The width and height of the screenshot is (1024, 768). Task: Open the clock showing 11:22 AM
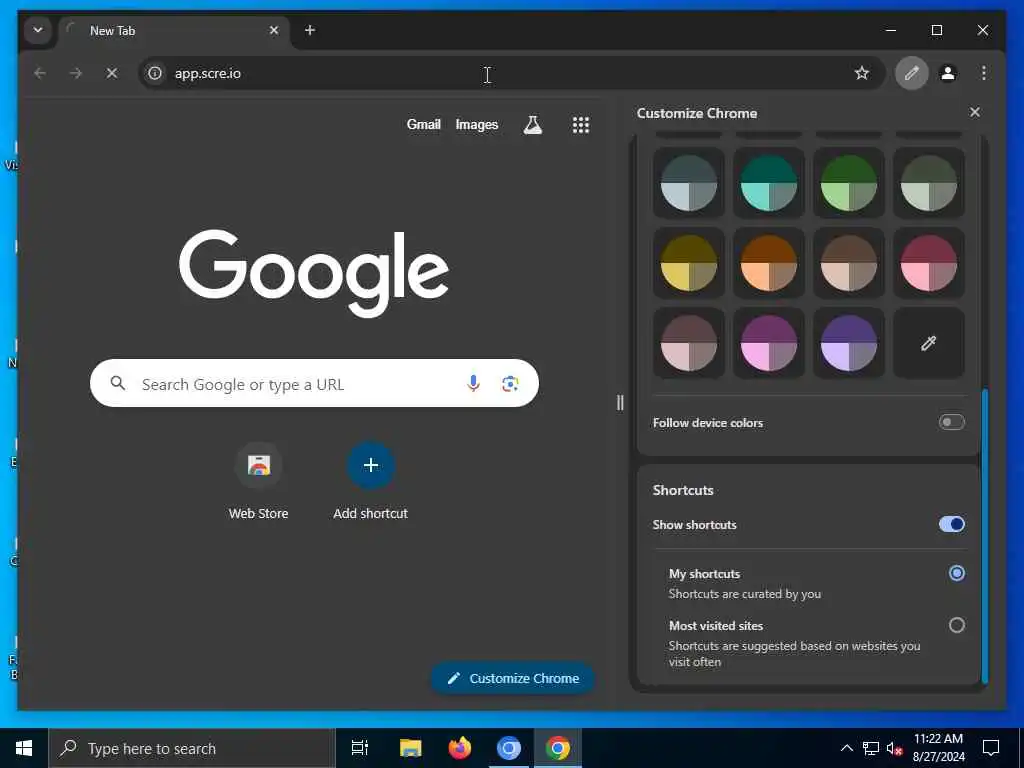click(x=938, y=748)
